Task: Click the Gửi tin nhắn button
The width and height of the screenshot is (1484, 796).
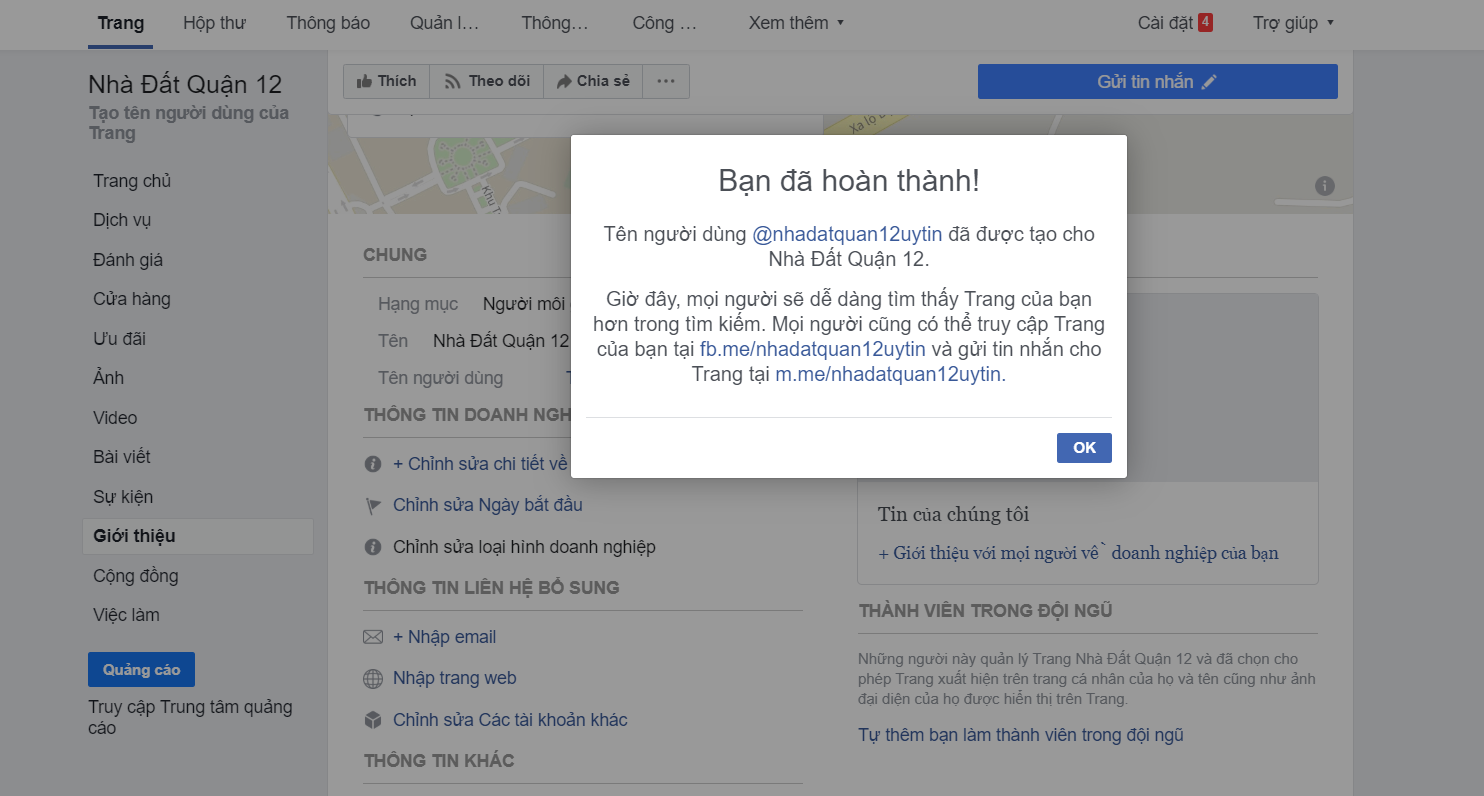Action: [x=1157, y=82]
